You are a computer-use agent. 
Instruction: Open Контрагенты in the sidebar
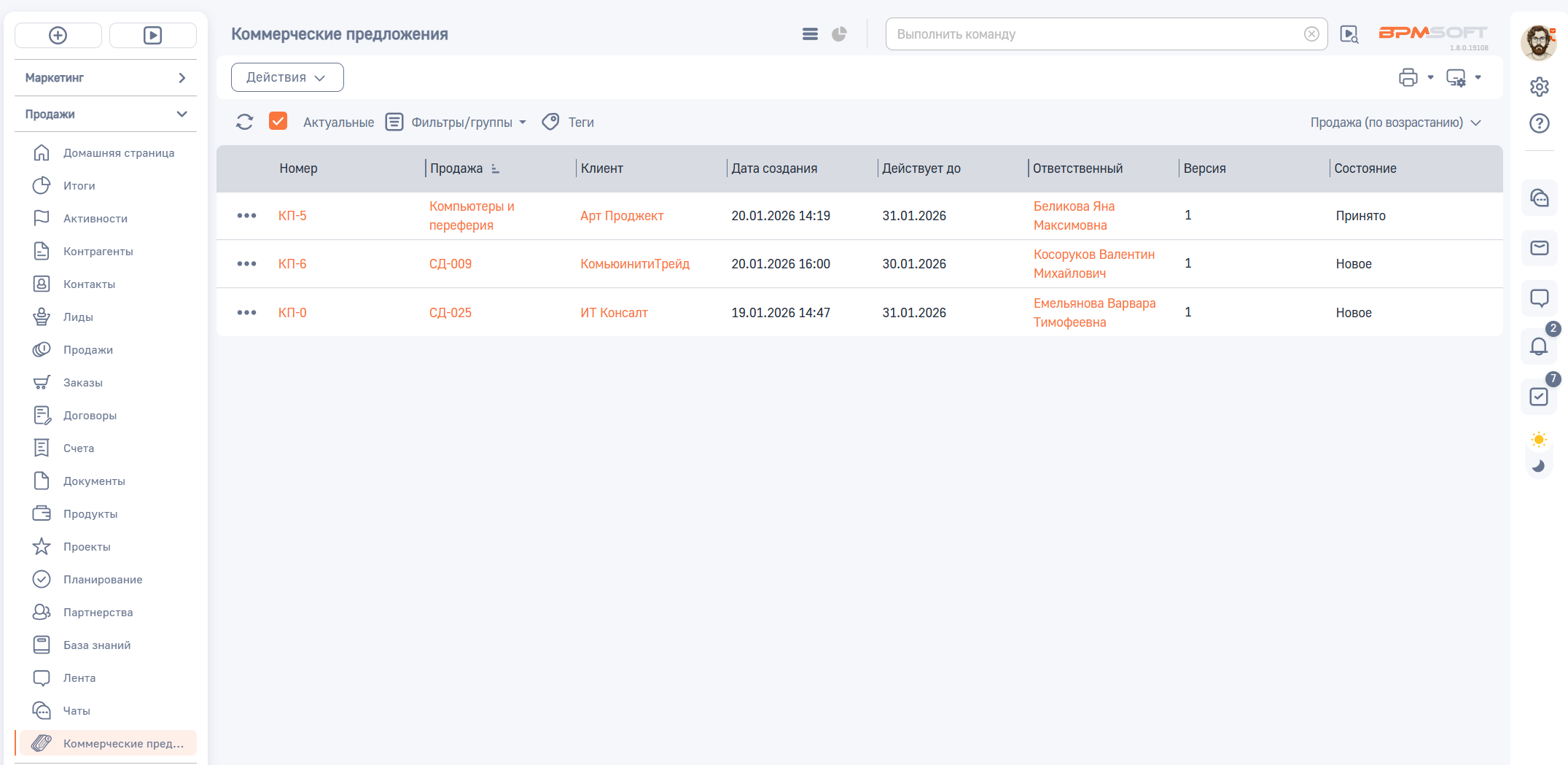(98, 252)
